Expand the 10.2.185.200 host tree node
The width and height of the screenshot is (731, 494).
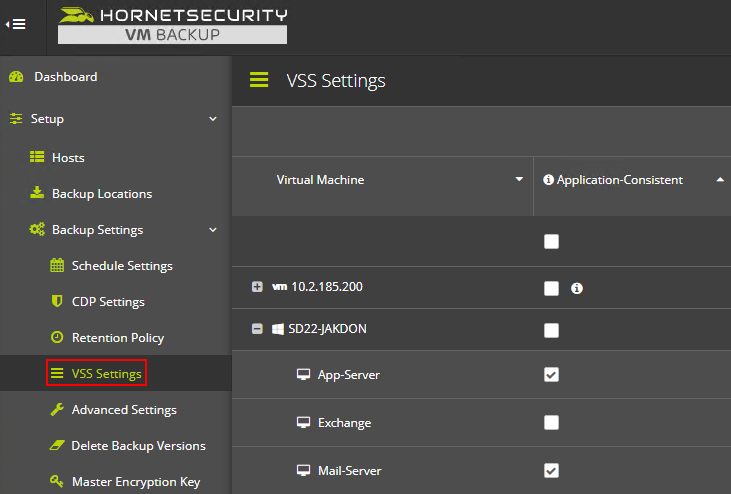[257, 287]
